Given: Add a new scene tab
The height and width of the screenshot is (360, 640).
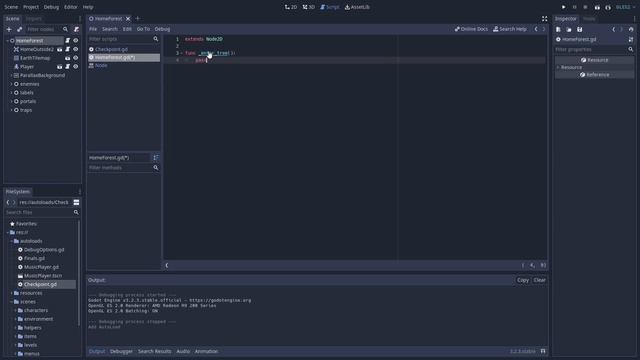Looking at the screenshot, I should pyautogui.click(x=138, y=18).
